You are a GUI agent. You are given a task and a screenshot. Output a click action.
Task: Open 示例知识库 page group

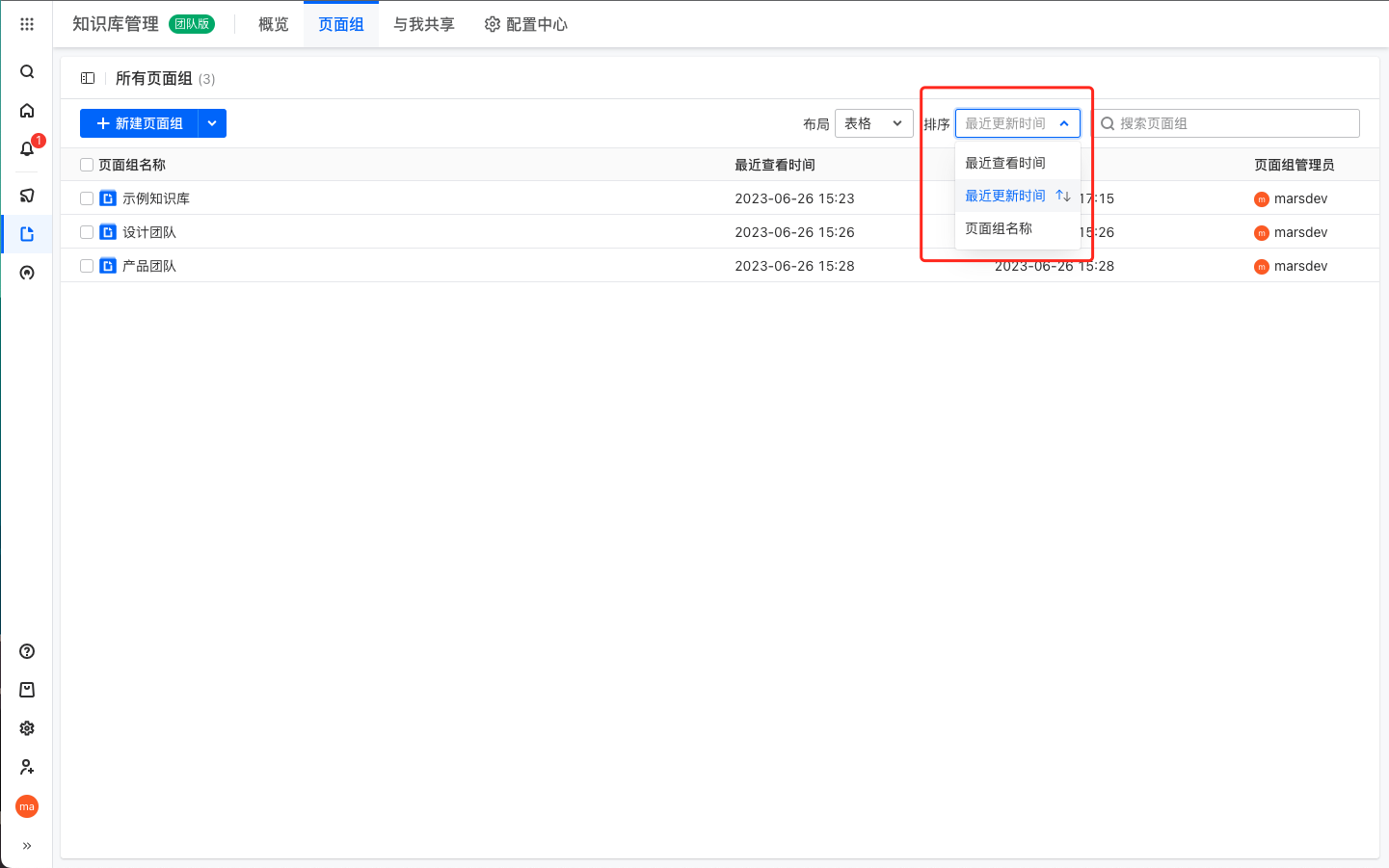coord(156,198)
